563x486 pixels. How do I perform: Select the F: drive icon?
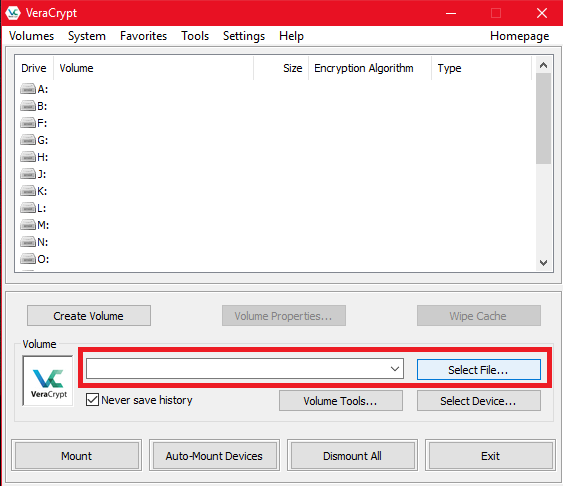click(28, 123)
